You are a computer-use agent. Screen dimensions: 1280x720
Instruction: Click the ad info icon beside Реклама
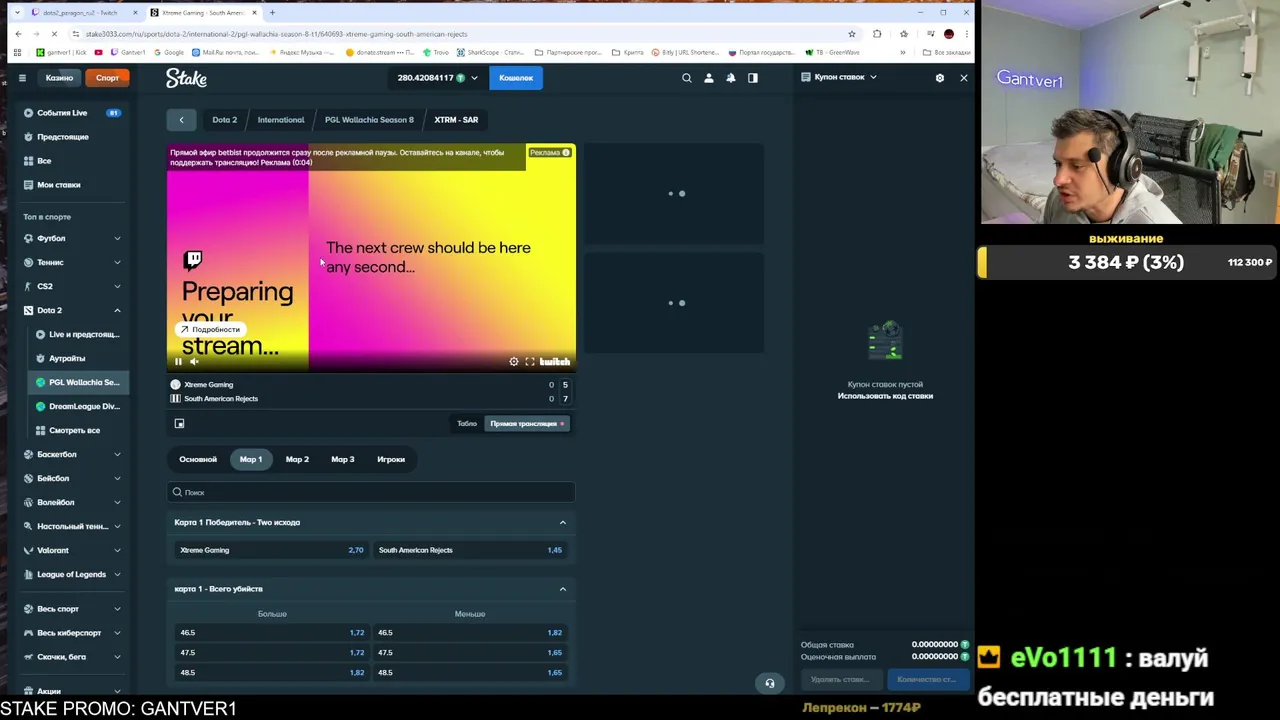coord(566,153)
